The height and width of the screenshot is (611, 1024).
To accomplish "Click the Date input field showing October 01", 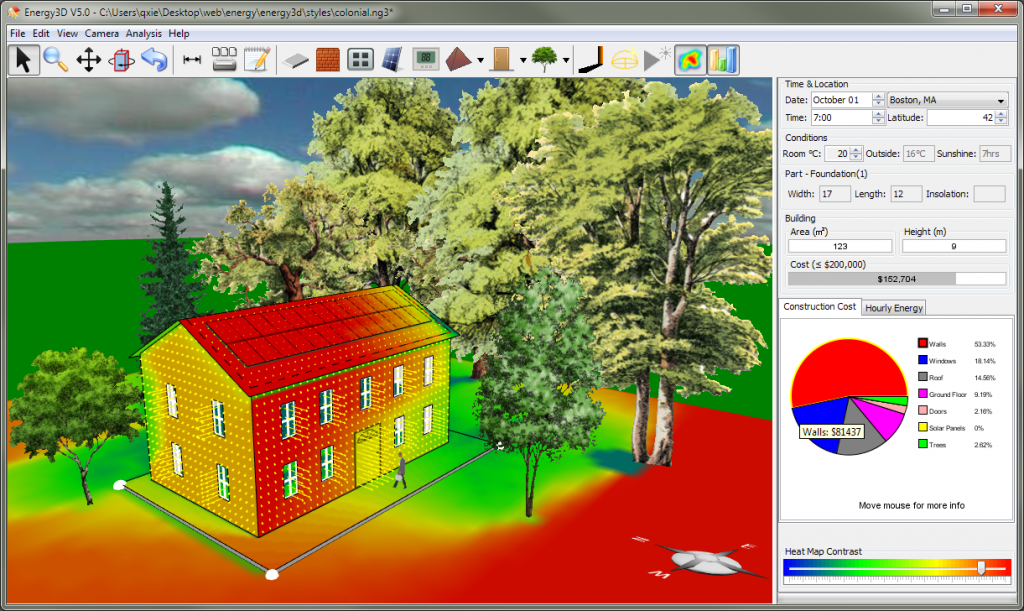I will click(x=841, y=100).
